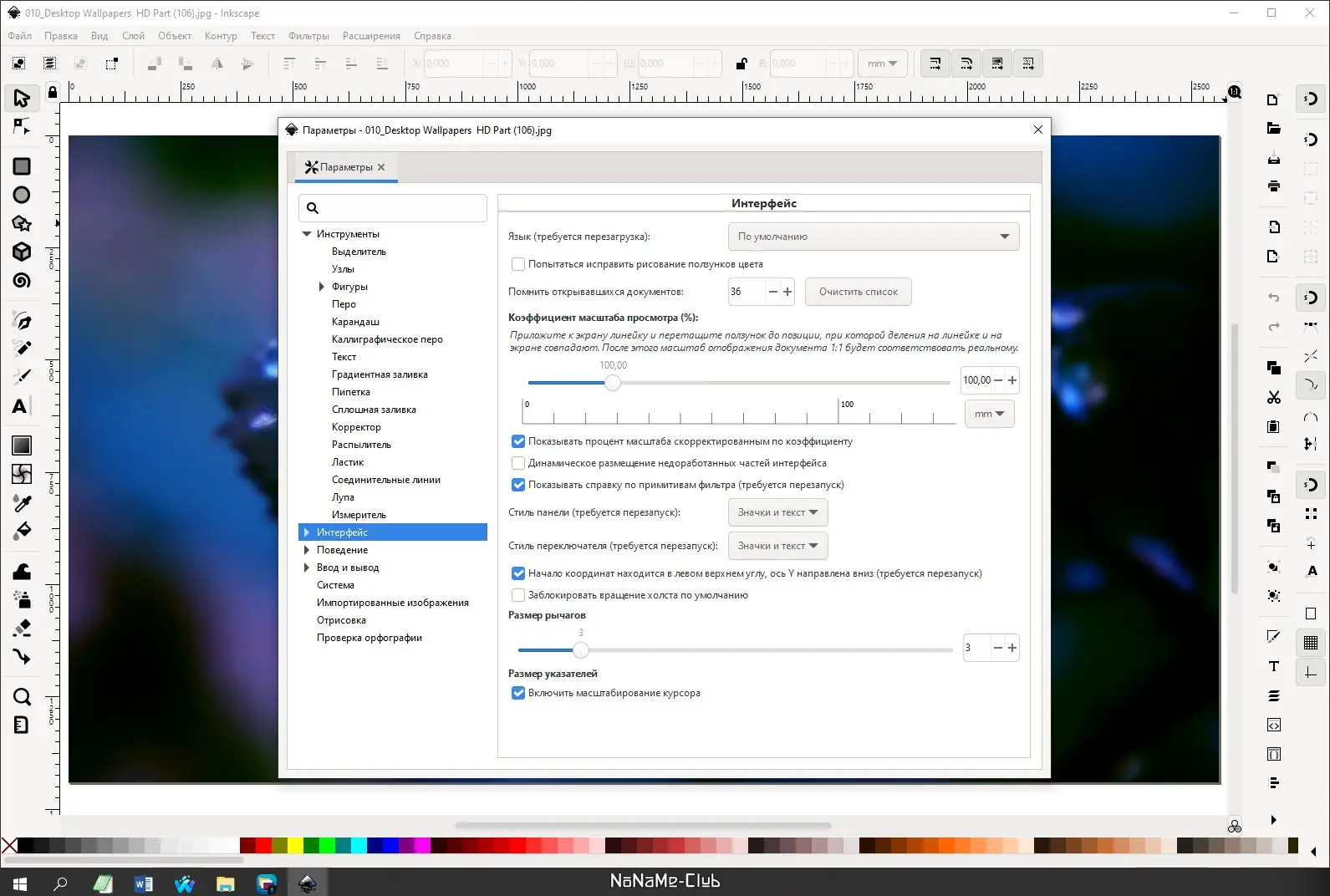Enable 'Попытаться исправить рисование ползунков цвета' checkbox
This screenshot has height=896, width=1330.
click(x=518, y=264)
